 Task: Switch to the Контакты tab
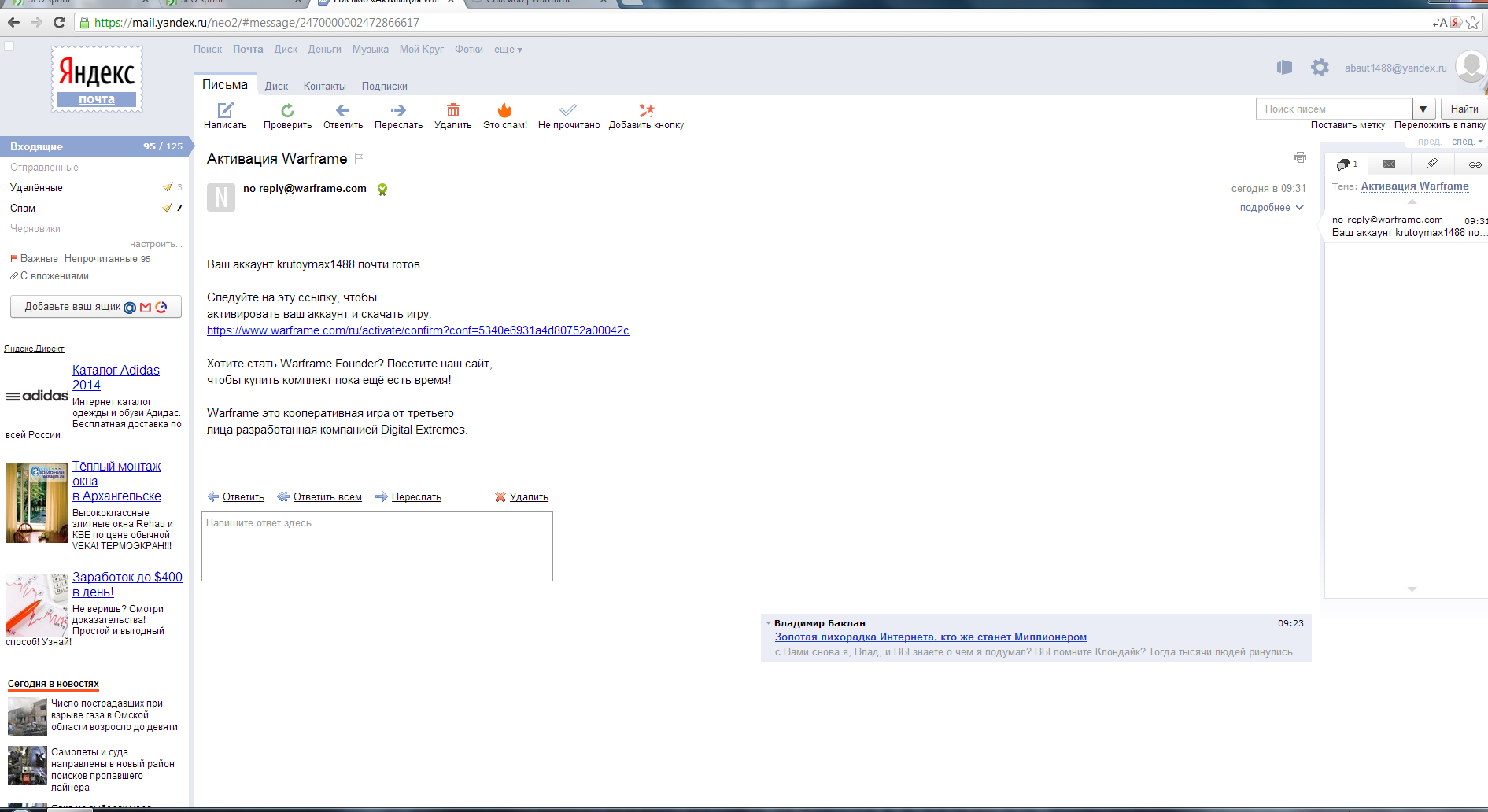click(325, 87)
